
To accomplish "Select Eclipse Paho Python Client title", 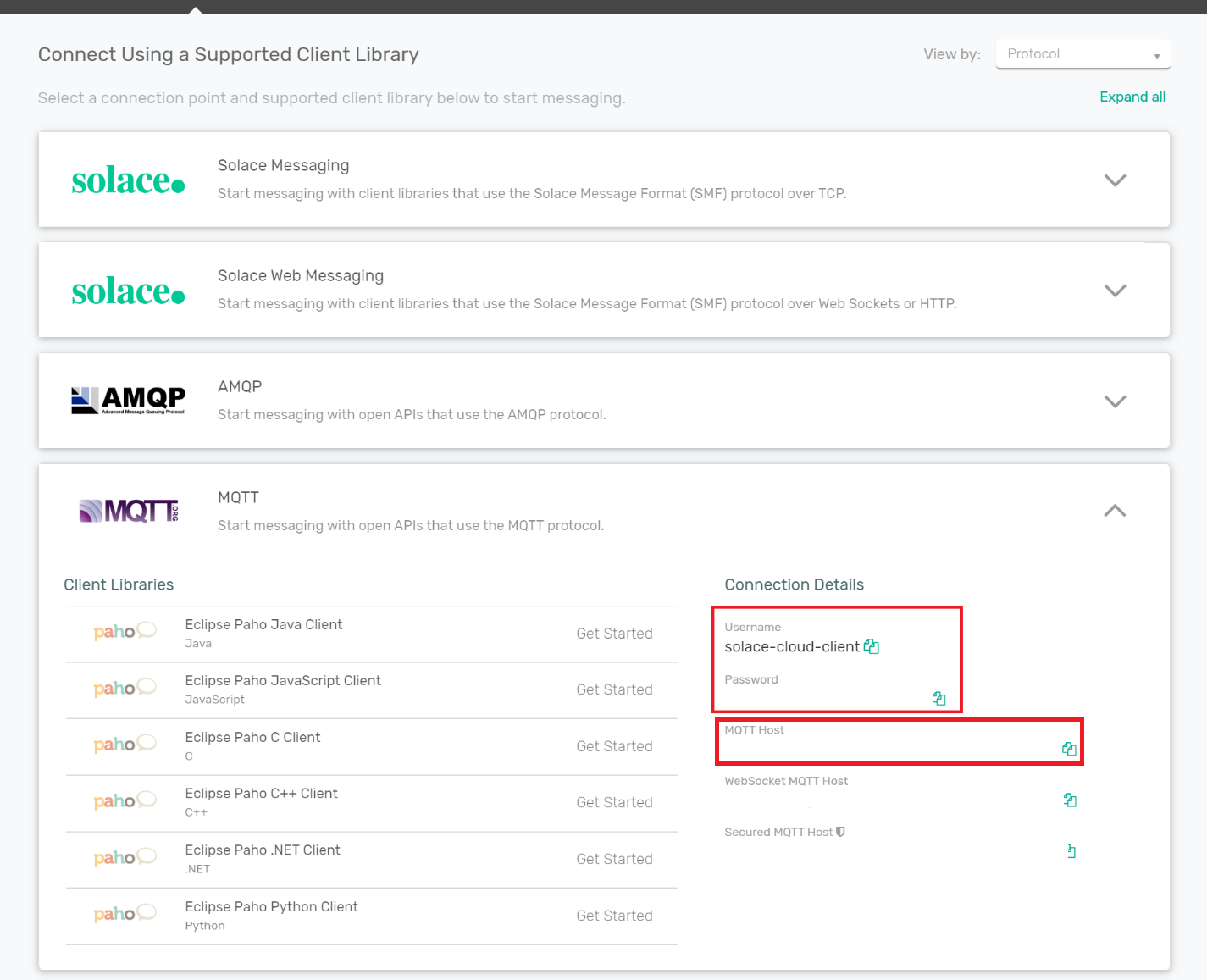I will [271, 906].
